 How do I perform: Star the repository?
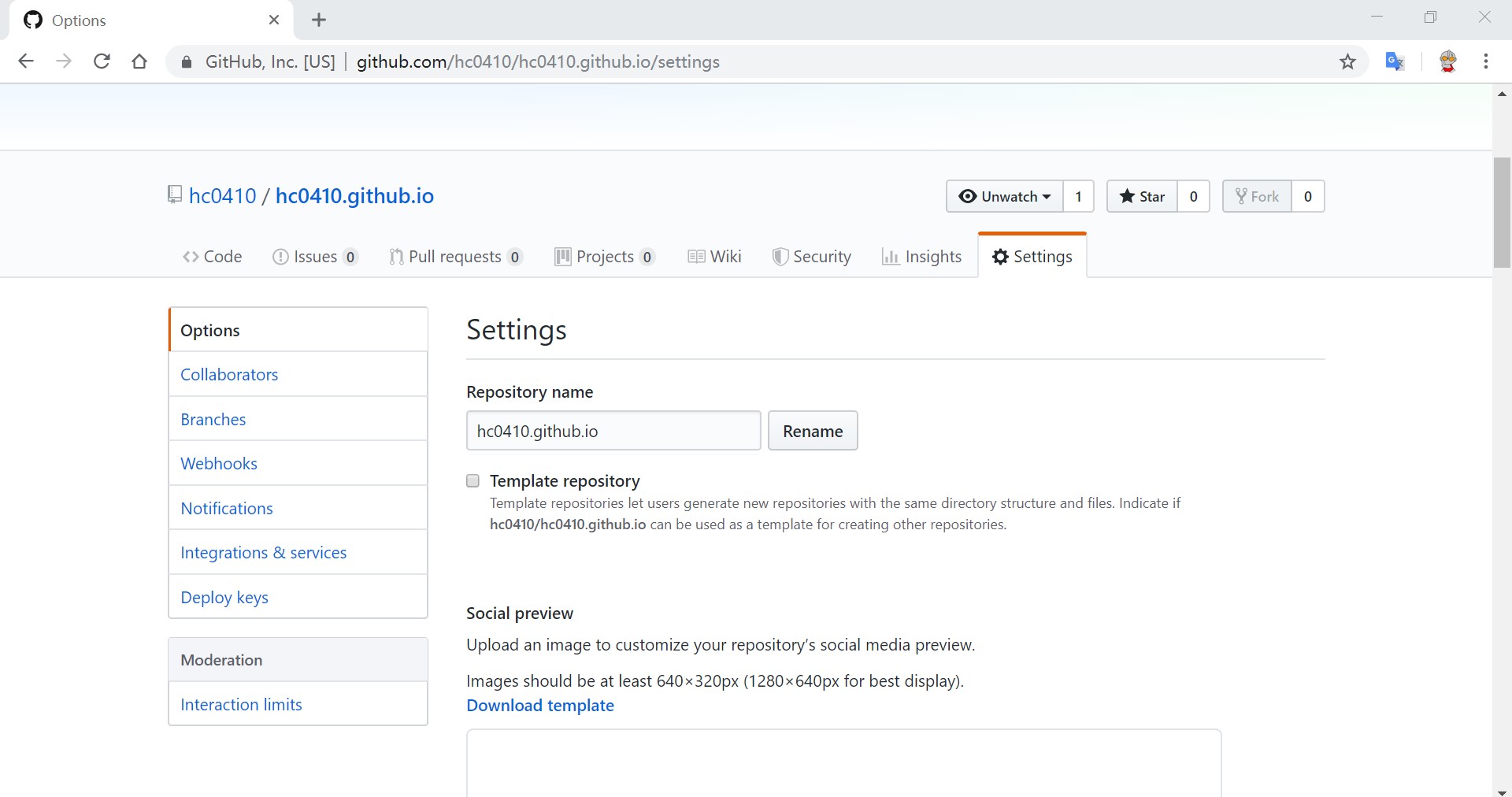[x=1142, y=197]
